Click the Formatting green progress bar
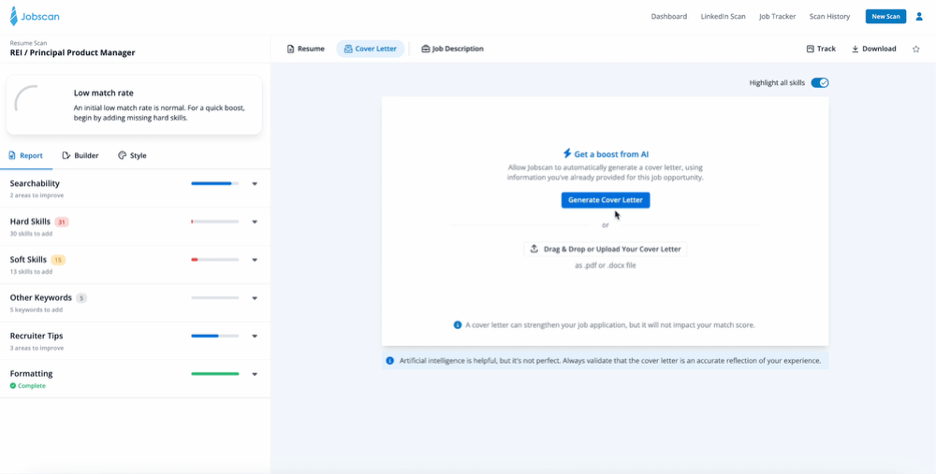The height and width of the screenshot is (474, 936). click(215, 374)
